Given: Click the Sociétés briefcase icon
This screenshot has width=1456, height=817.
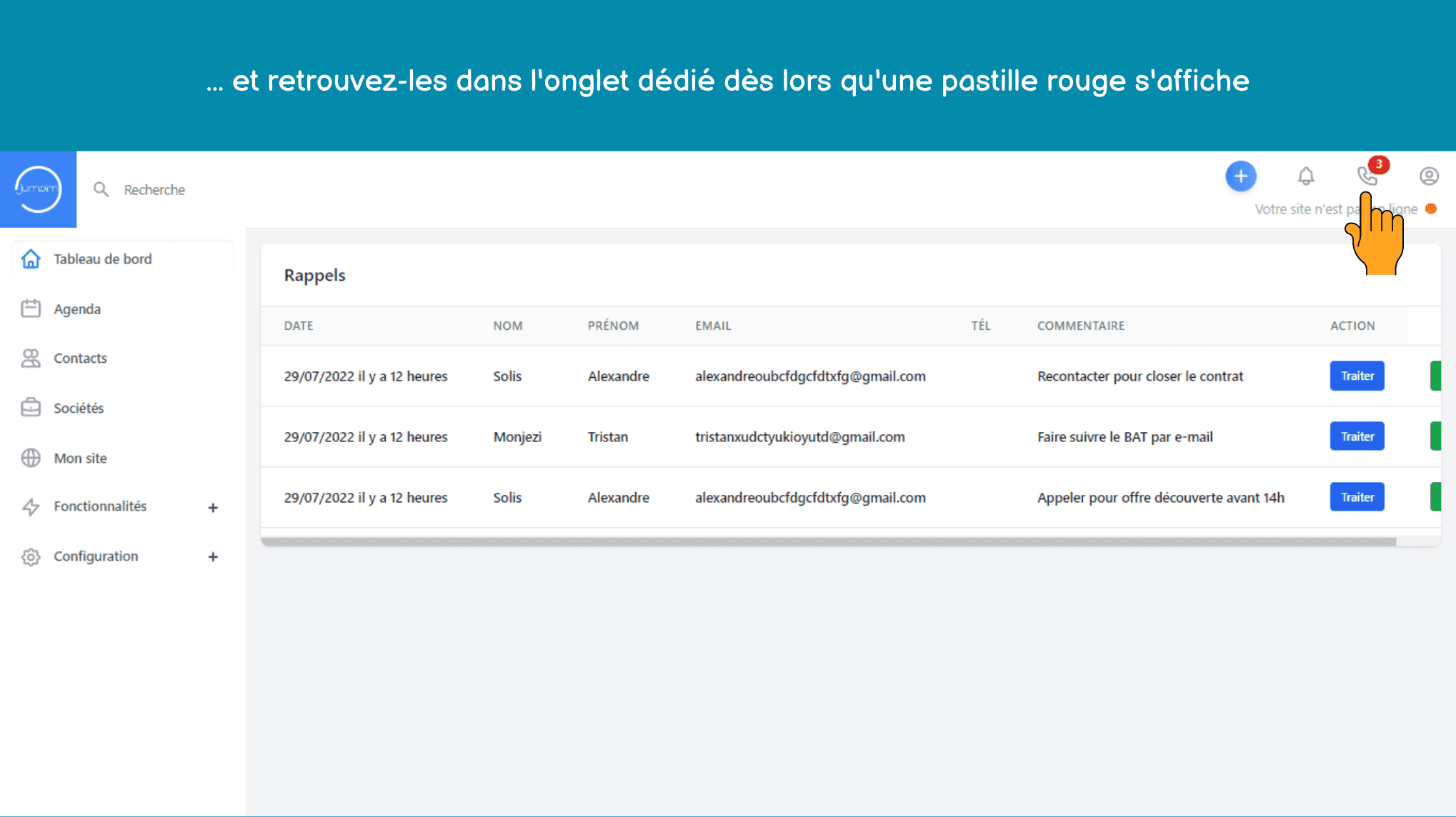Looking at the screenshot, I should pyautogui.click(x=31, y=408).
